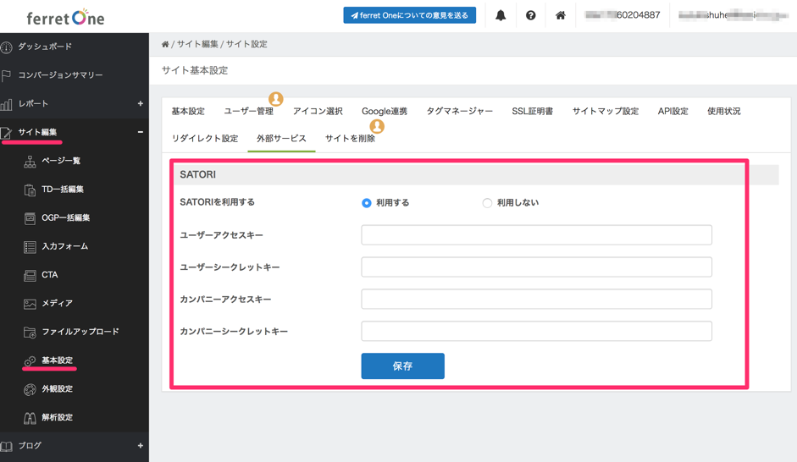Select the 利用しない radio button
Screen dimensions: 797x462
click(x=487, y=203)
